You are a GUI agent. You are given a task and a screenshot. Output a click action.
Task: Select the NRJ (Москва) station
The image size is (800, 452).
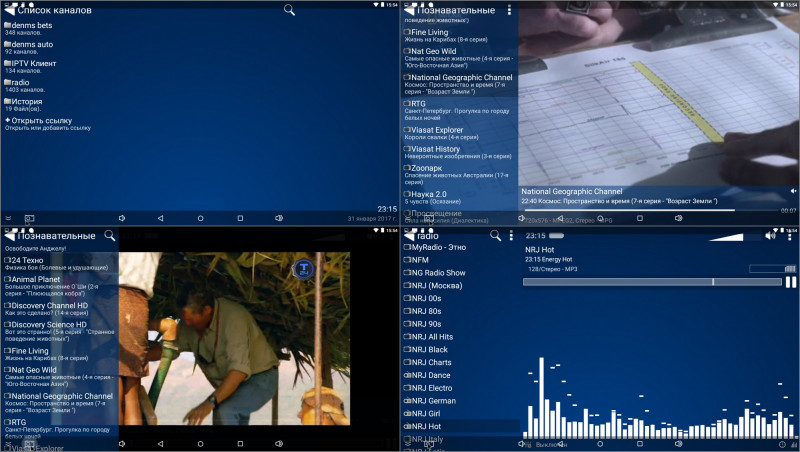pyautogui.click(x=461, y=286)
